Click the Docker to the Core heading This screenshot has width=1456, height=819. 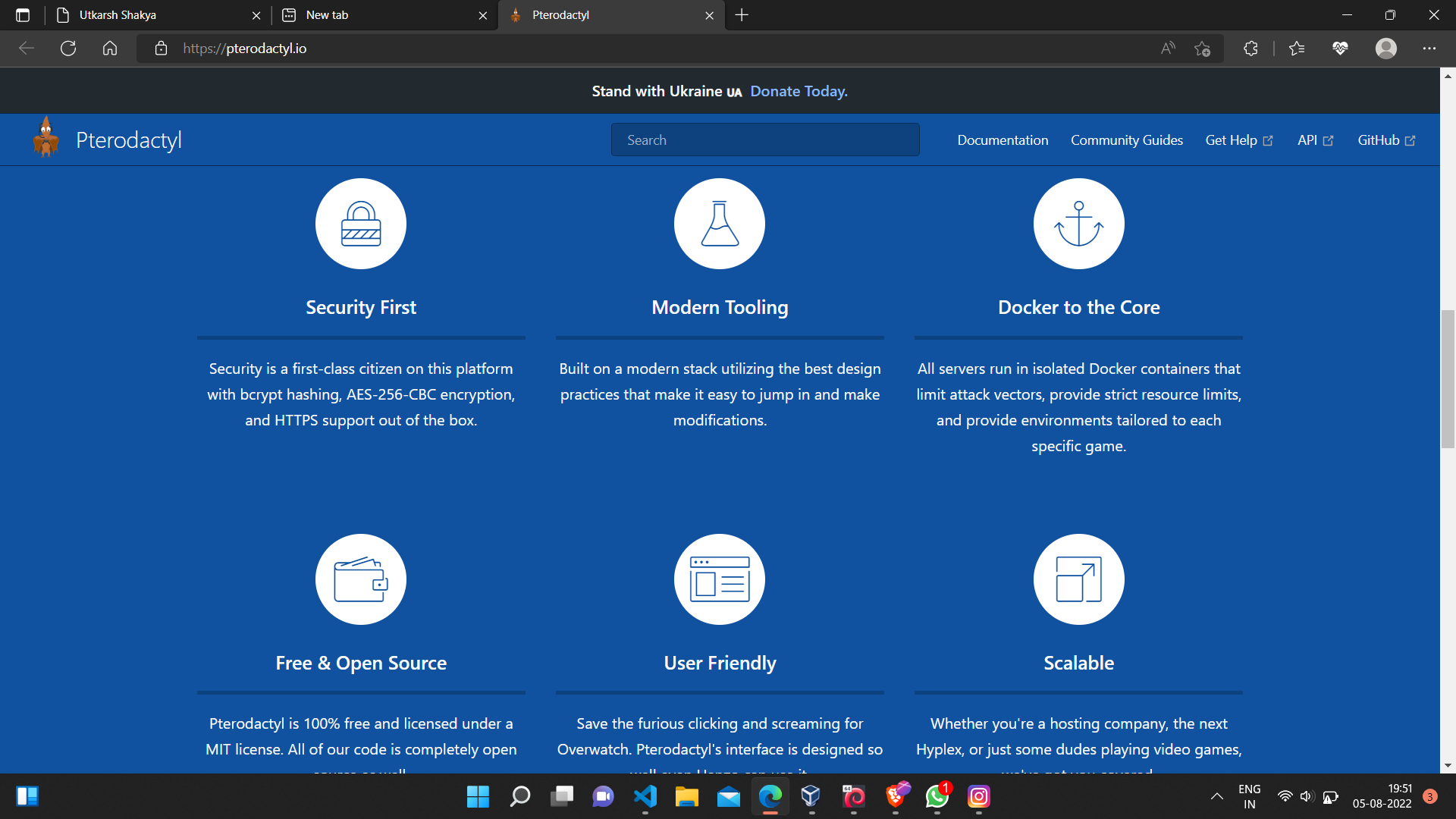[1078, 307]
